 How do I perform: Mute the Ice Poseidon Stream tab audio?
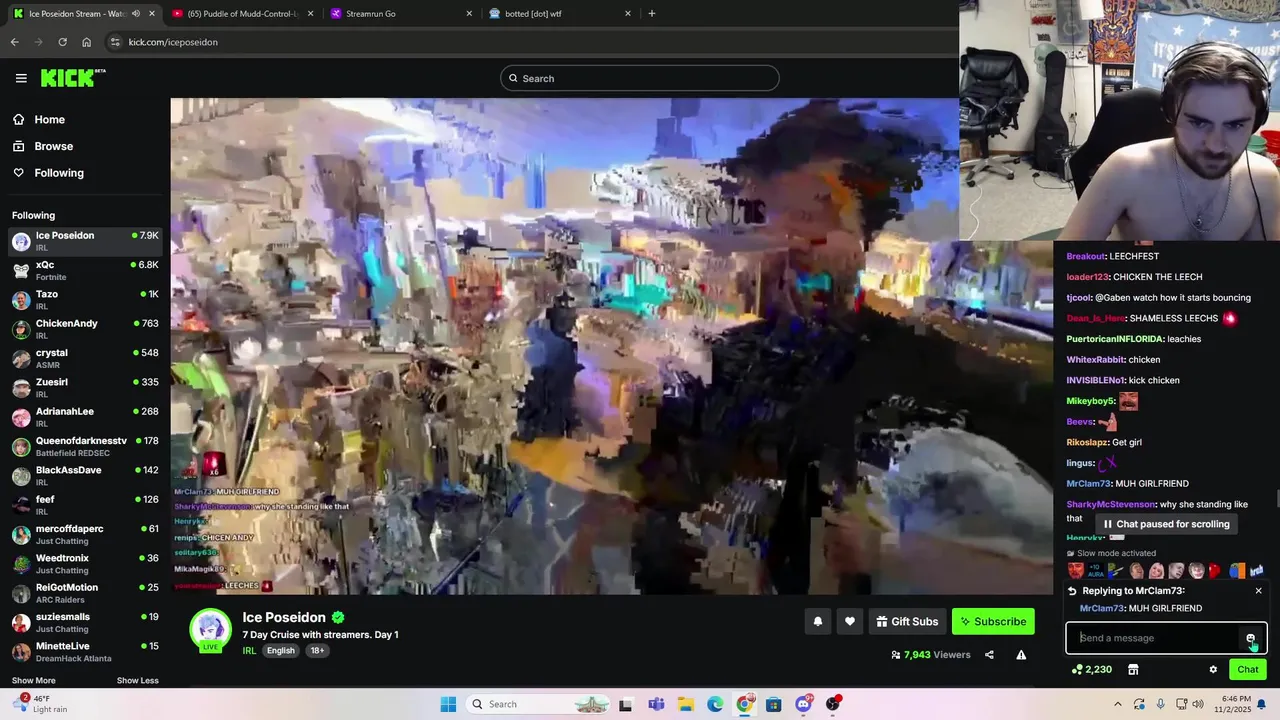coord(136,13)
